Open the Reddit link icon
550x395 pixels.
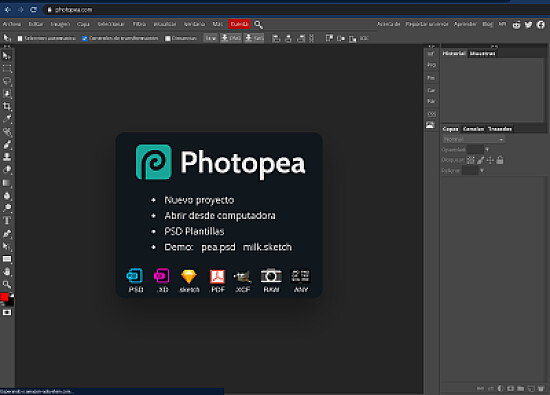click(516, 25)
